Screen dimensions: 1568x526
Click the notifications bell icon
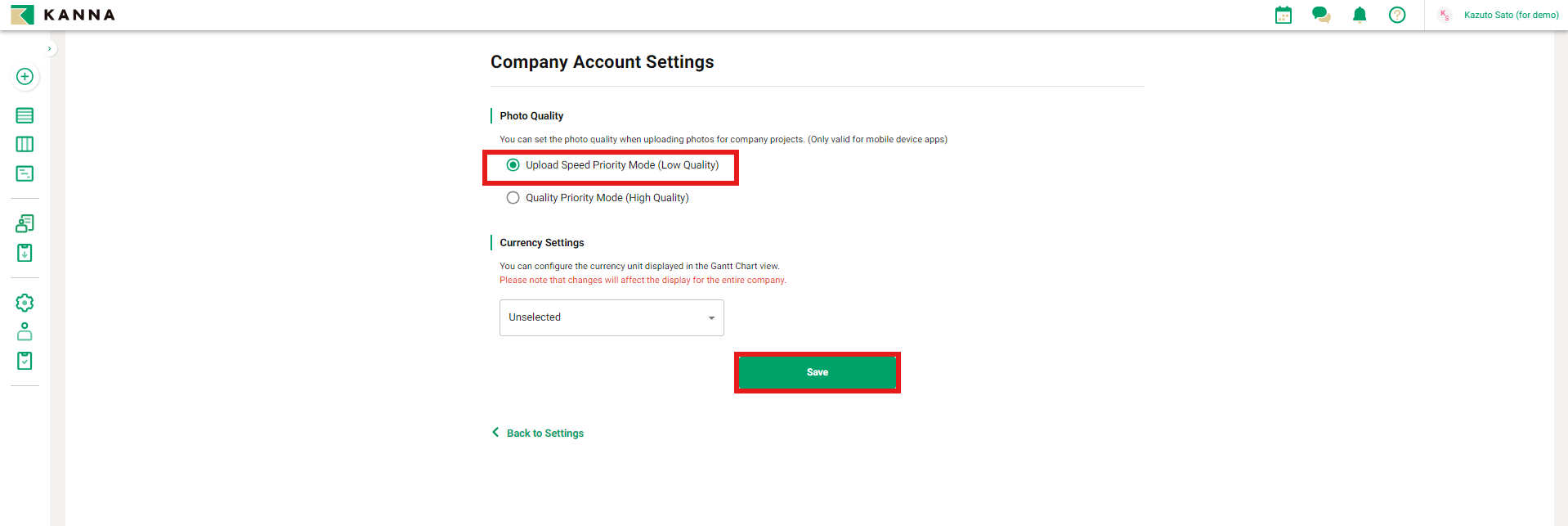point(1360,15)
